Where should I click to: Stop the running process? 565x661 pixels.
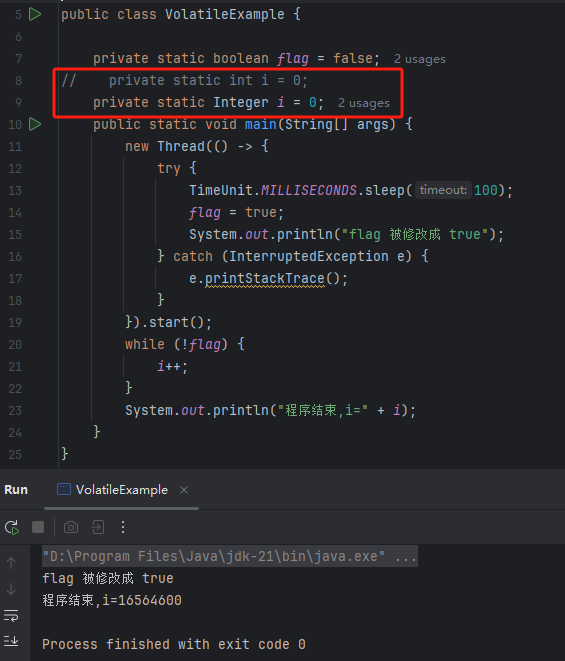point(38,527)
